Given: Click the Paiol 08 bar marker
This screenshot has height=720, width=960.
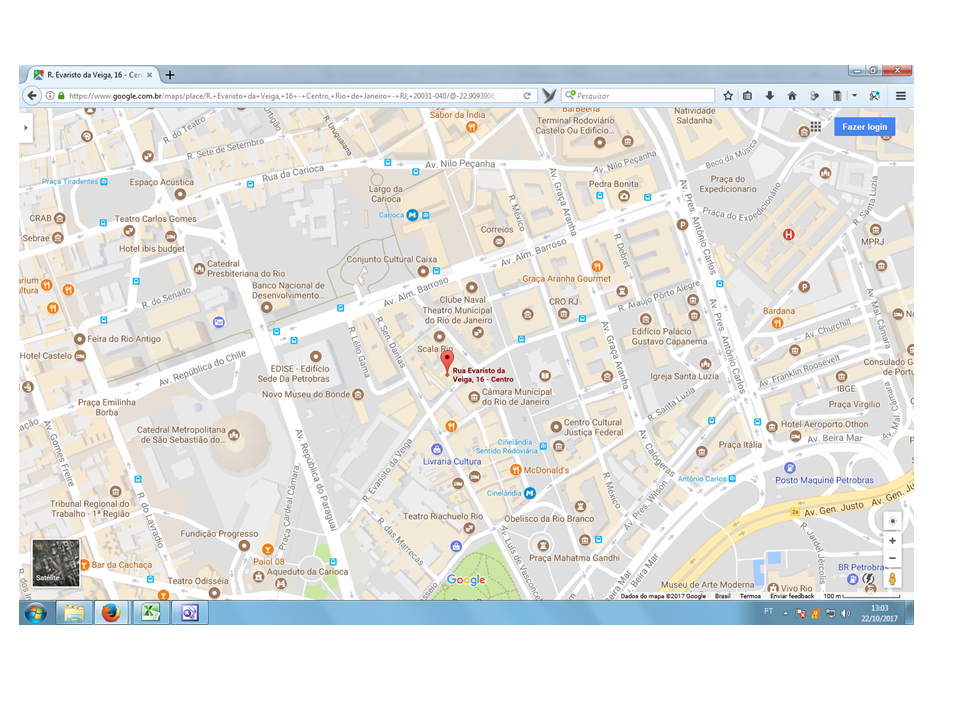Looking at the screenshot, I should pos(267,549).
